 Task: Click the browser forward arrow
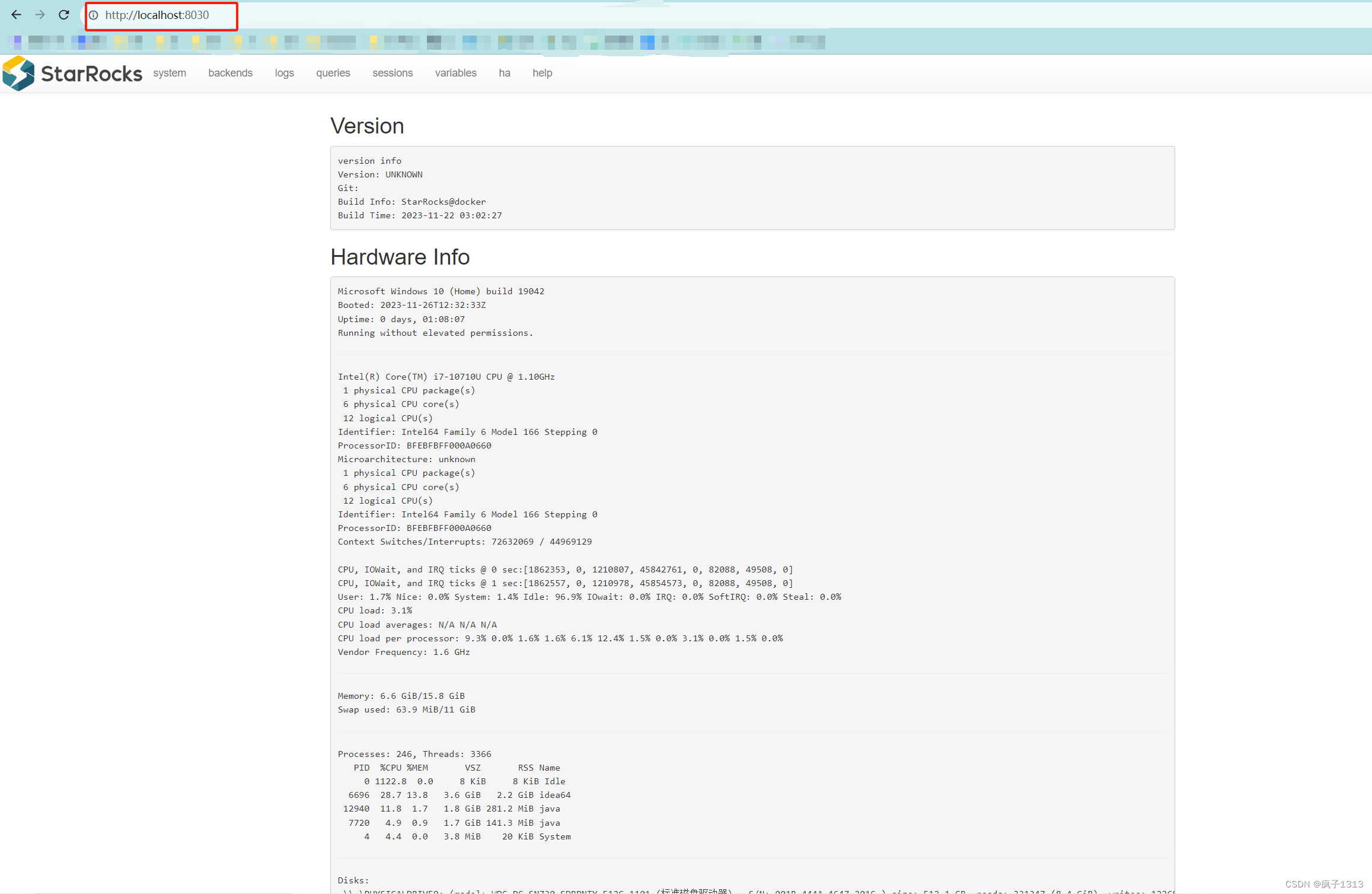coord(40,15)
